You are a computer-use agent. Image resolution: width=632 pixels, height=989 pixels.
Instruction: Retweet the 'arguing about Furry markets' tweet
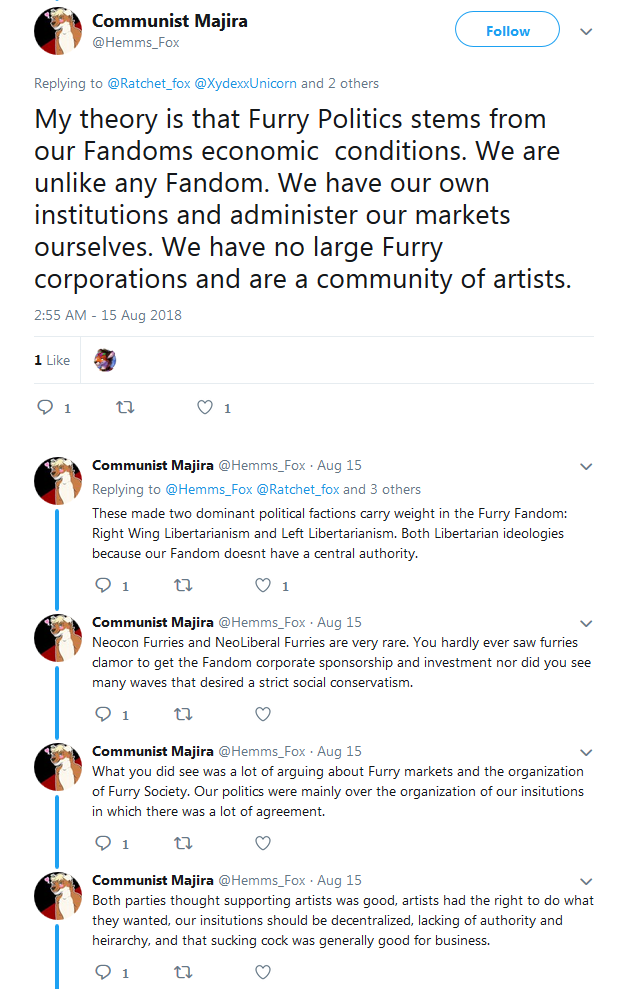pos(183,843)
